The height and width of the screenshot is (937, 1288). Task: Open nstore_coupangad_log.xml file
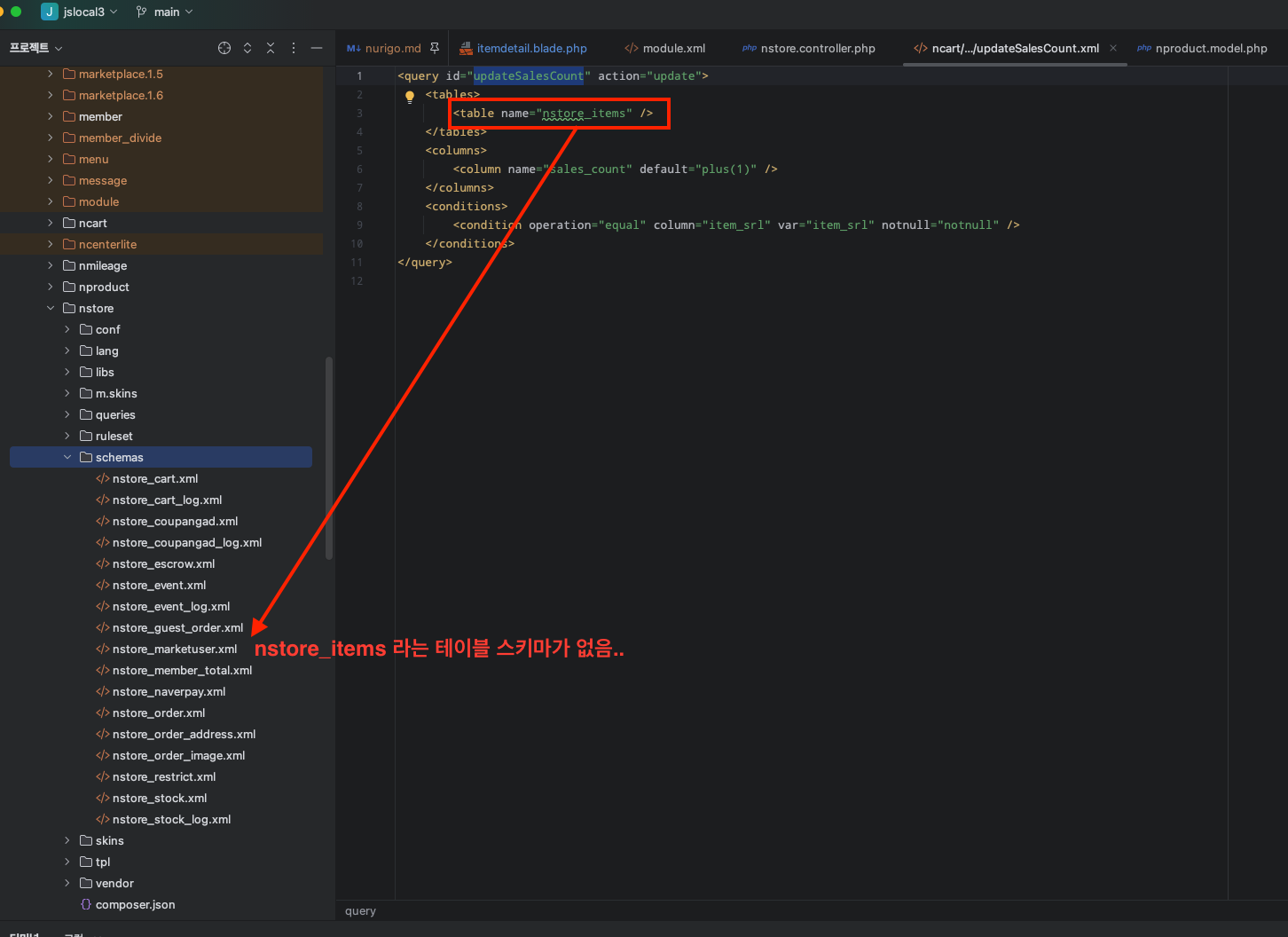(x=179, y=542)
